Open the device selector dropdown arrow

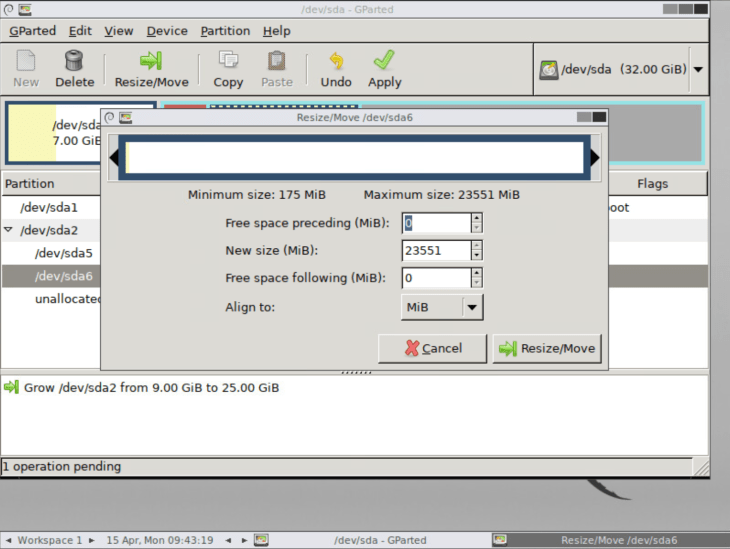(x=698, y=69)
